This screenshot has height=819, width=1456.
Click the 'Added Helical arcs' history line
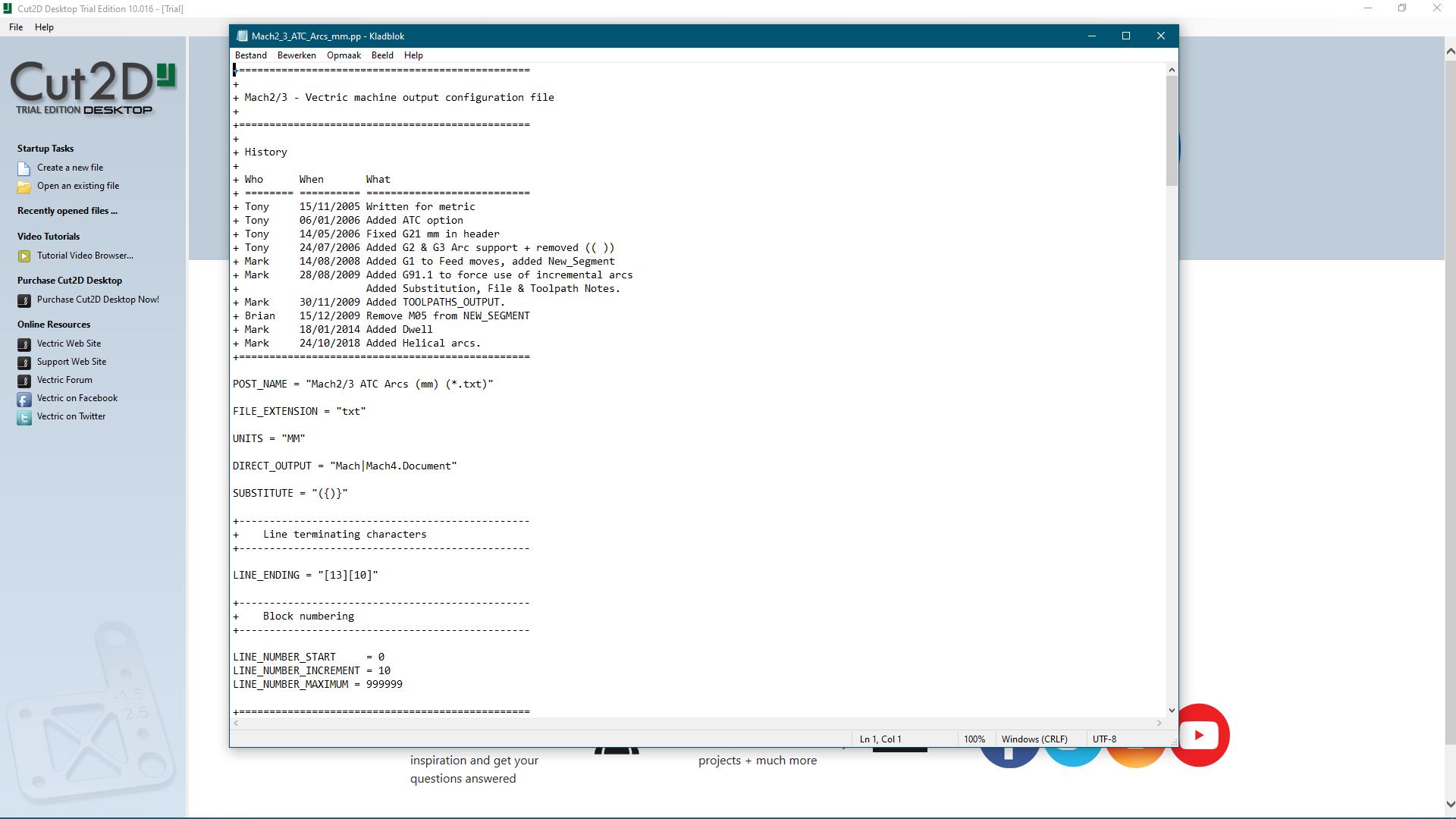357,343
